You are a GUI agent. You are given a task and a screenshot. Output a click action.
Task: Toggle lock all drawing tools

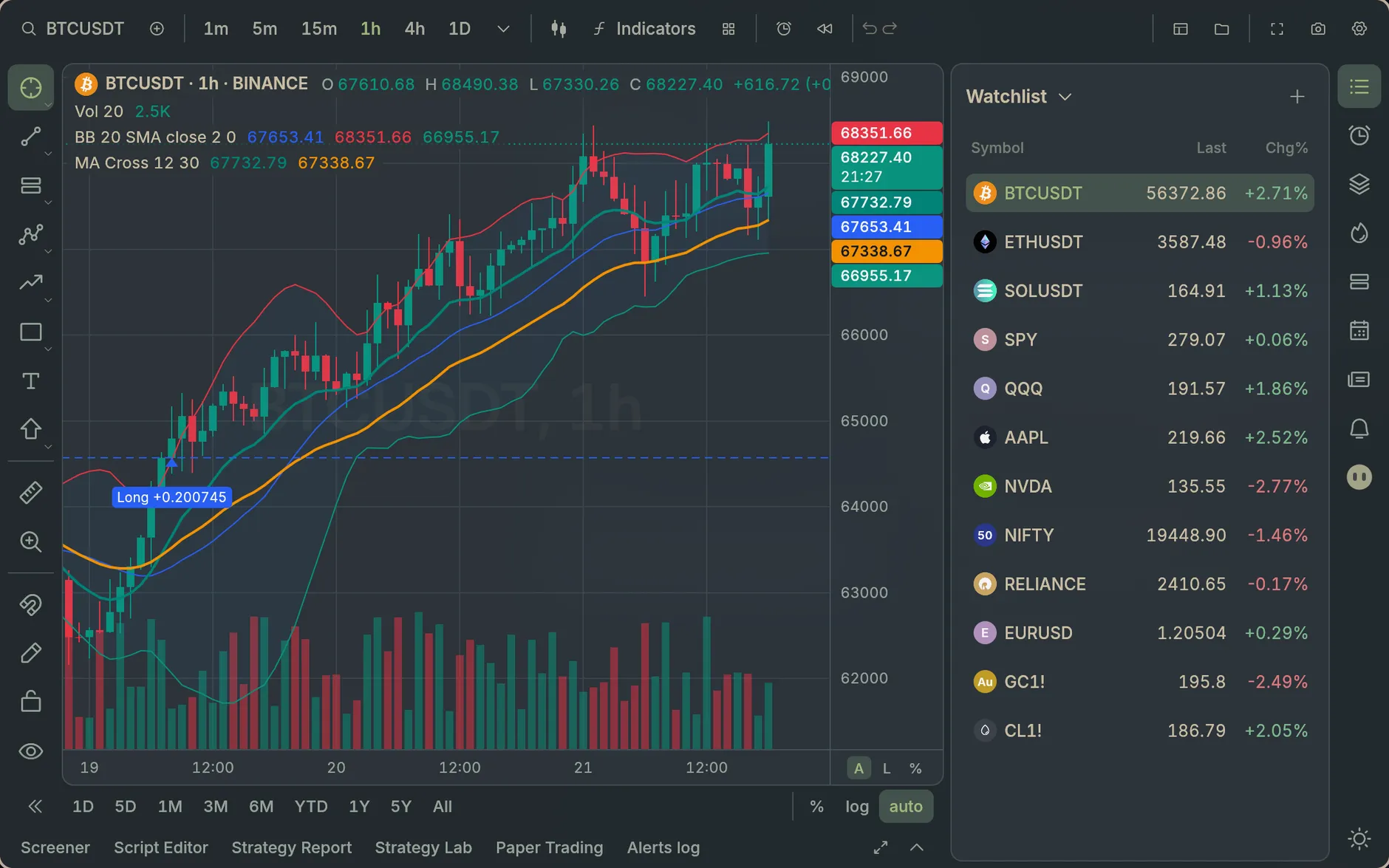[31, 701]
